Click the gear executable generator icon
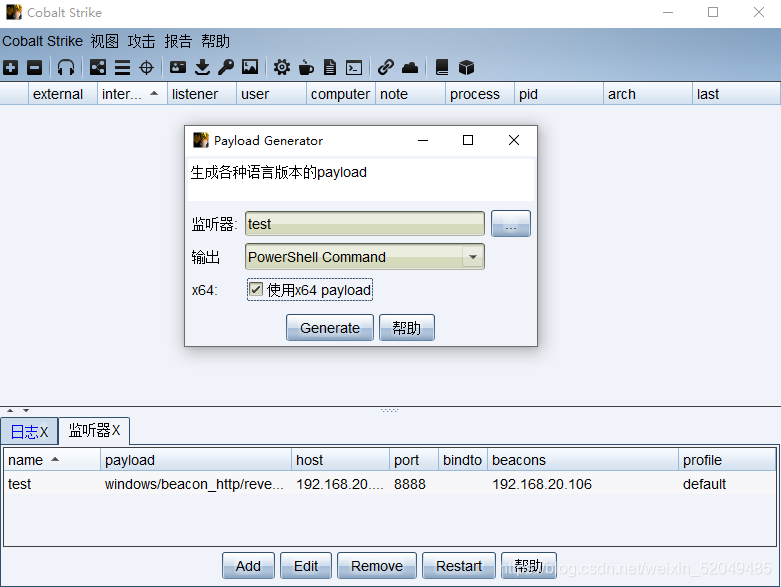 (282, 67)
